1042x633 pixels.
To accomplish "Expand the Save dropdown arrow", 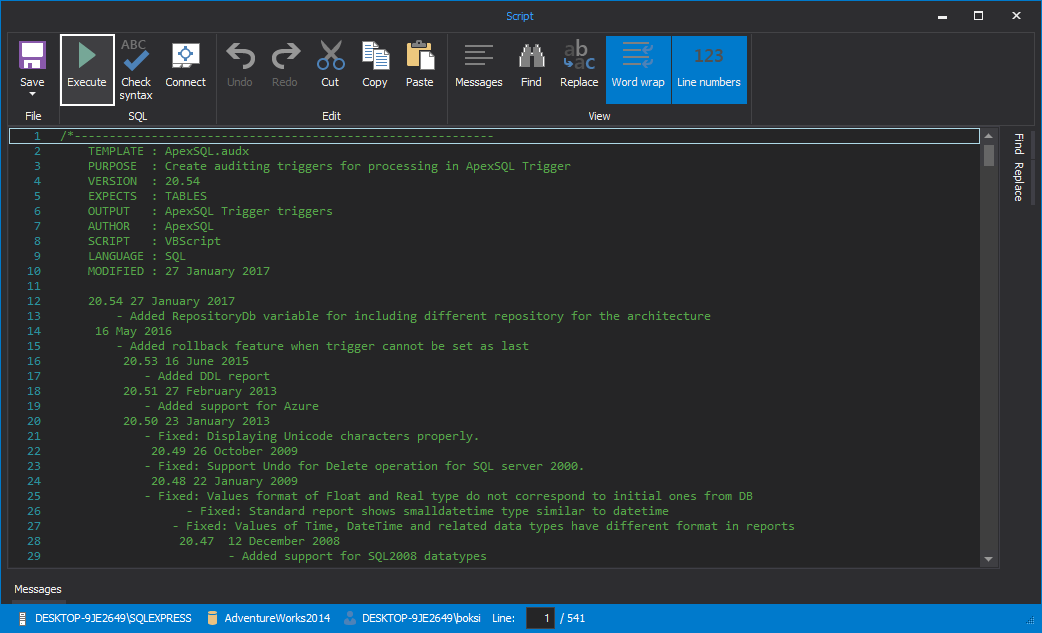I will (32, 95).
